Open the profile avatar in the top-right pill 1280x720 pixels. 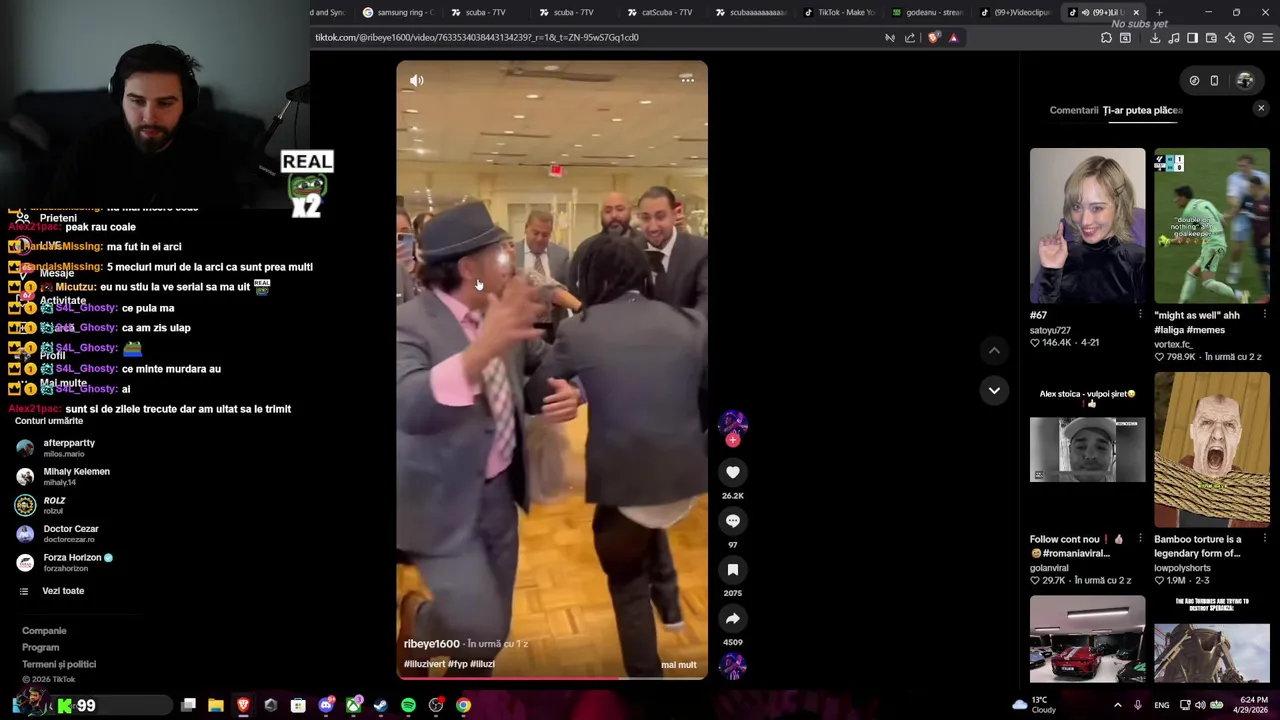(x=1245, y=81)
